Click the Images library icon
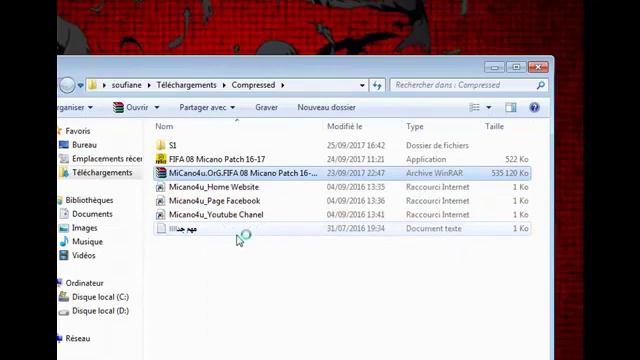 click(x=64, y=228)
